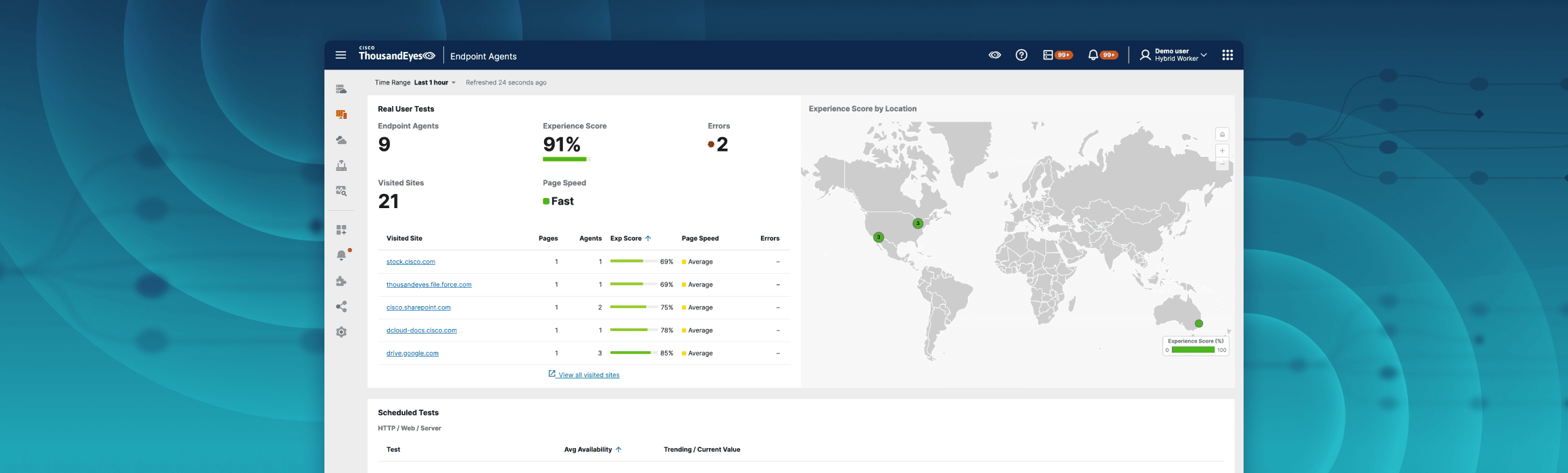Open the puzzle piece integrations sidebar icon

coord(341,281)
